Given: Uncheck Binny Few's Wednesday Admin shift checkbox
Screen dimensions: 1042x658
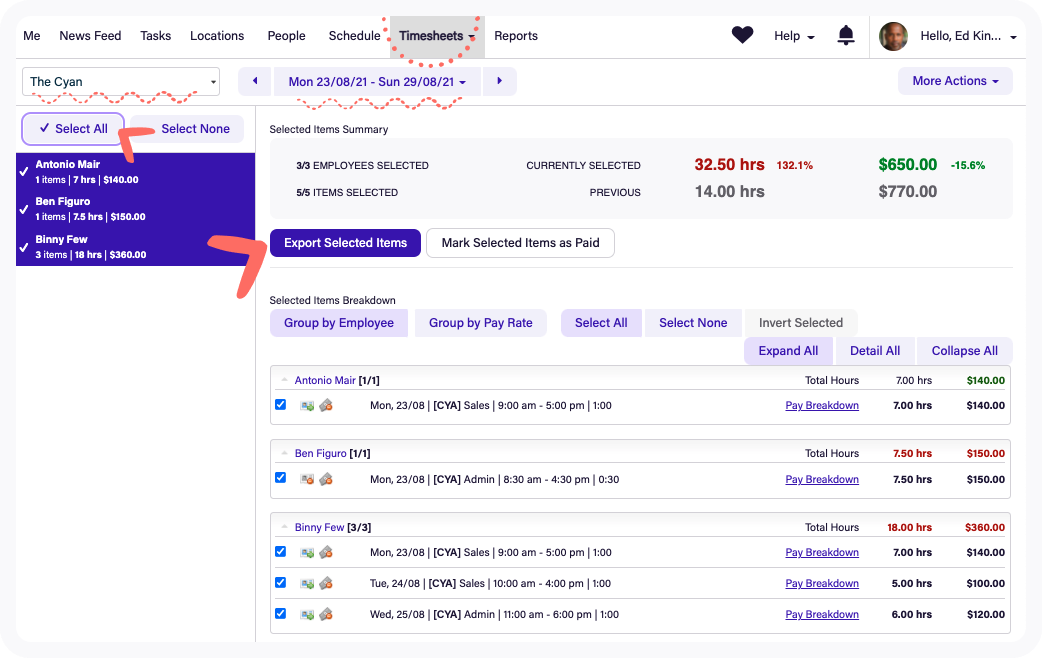Looking at the screenshot, I should [280, 614].
